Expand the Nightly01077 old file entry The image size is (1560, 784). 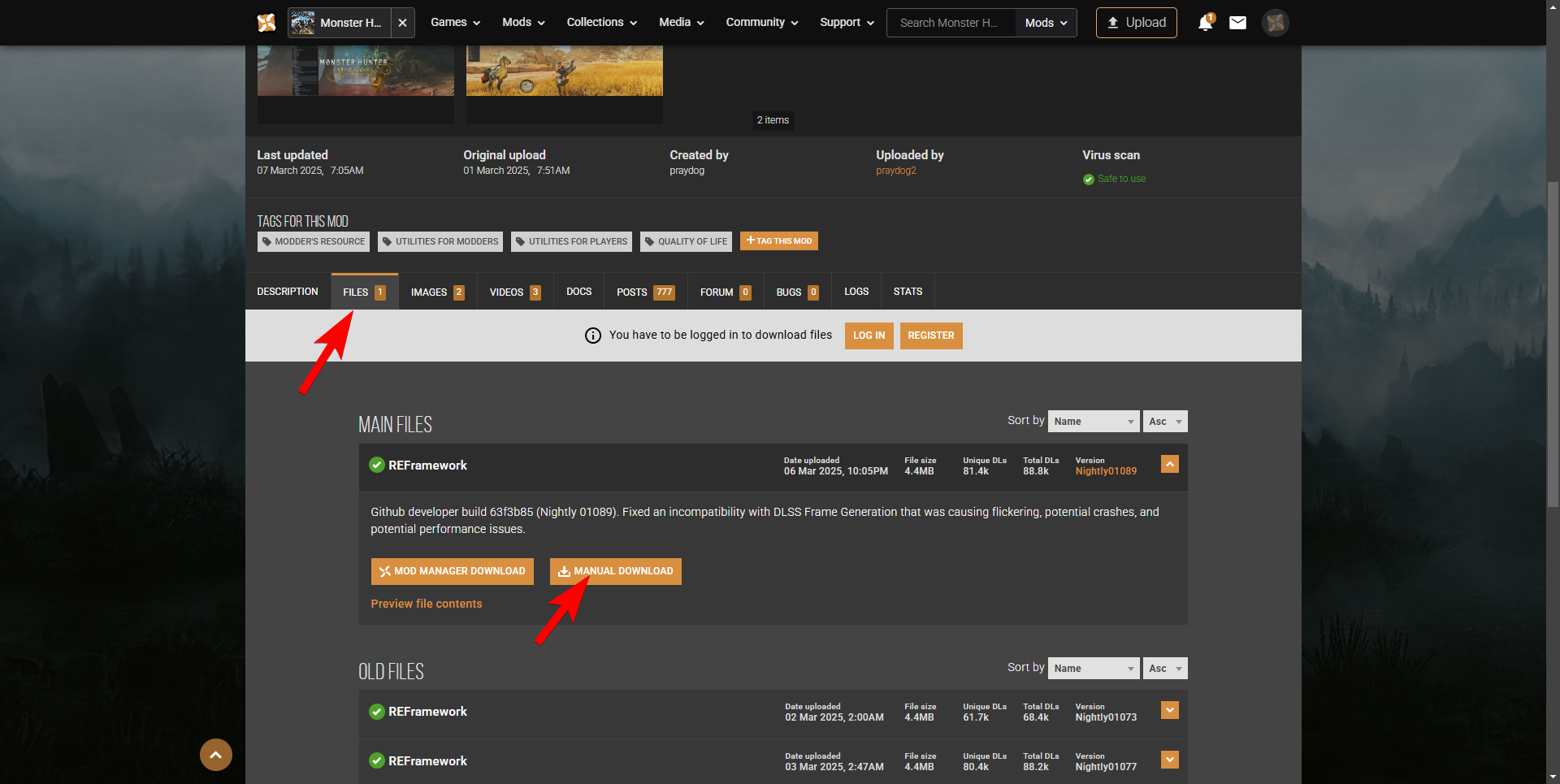tap(1170, 760)
